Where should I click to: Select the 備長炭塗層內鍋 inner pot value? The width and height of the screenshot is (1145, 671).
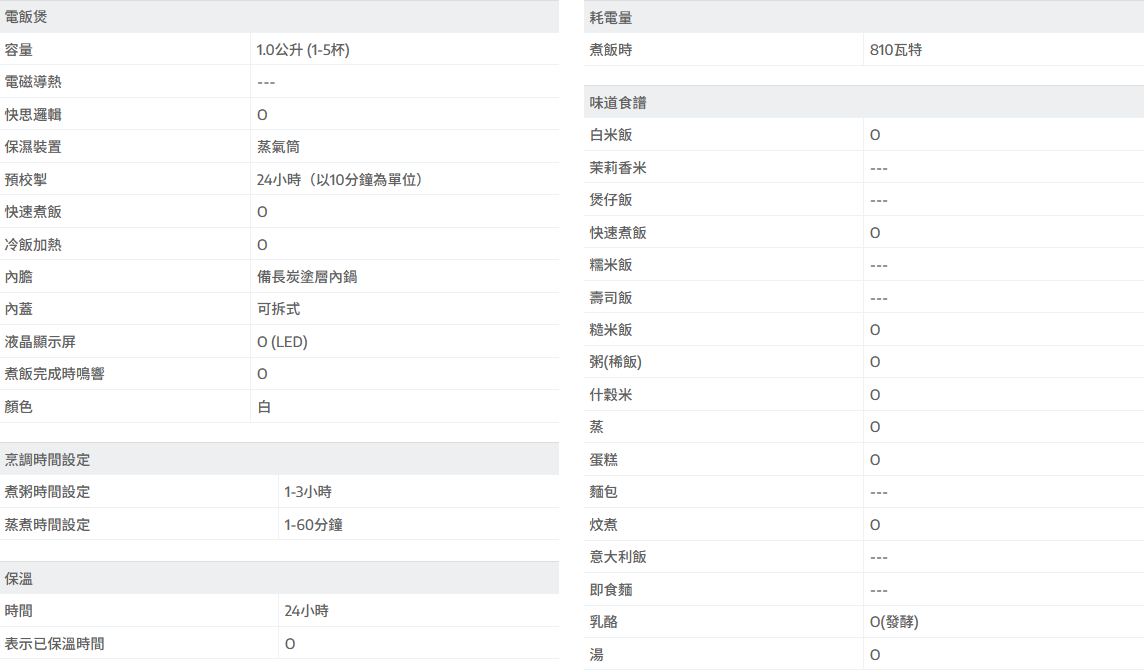coord(307,277)
